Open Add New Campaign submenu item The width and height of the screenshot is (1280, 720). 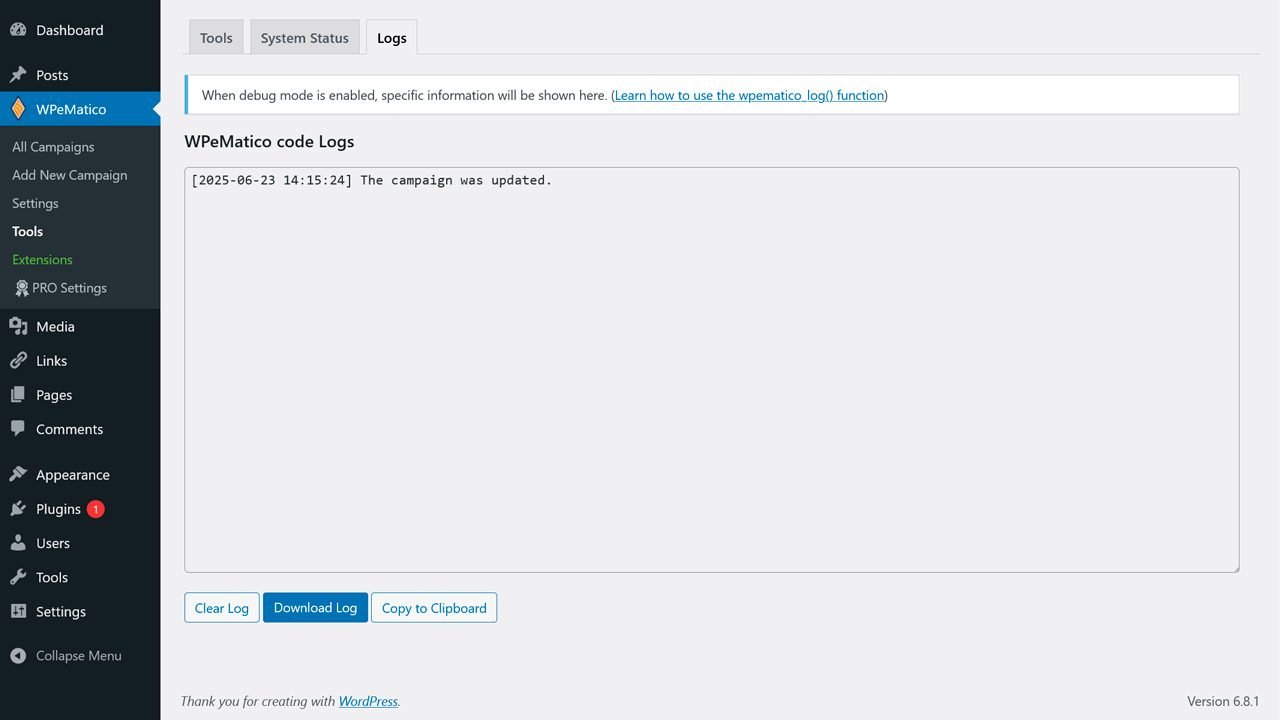(70, 175)
